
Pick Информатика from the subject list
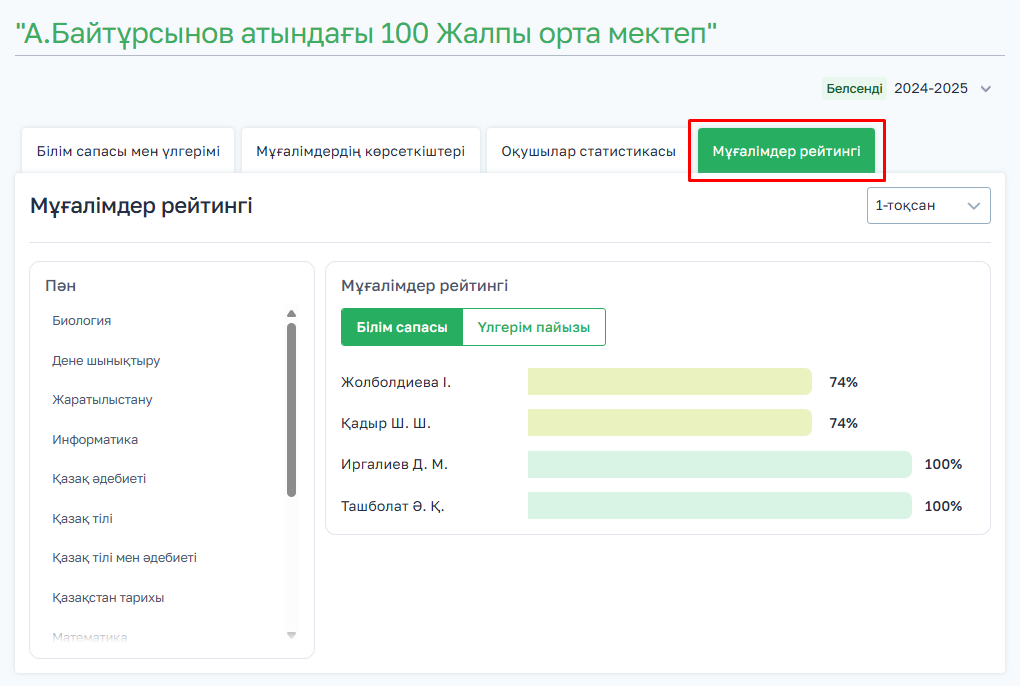(x=95, y=440)
